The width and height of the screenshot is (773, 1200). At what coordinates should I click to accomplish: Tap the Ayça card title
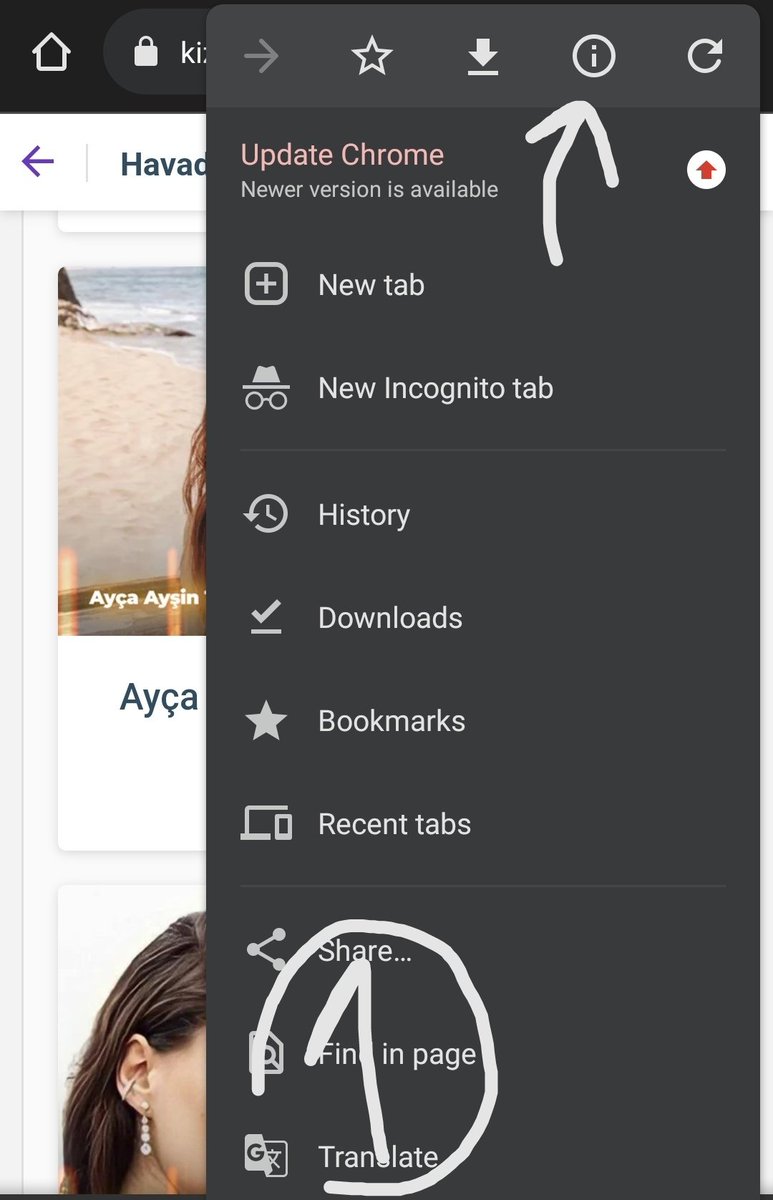pyautogui.click(x=160, y=697)
